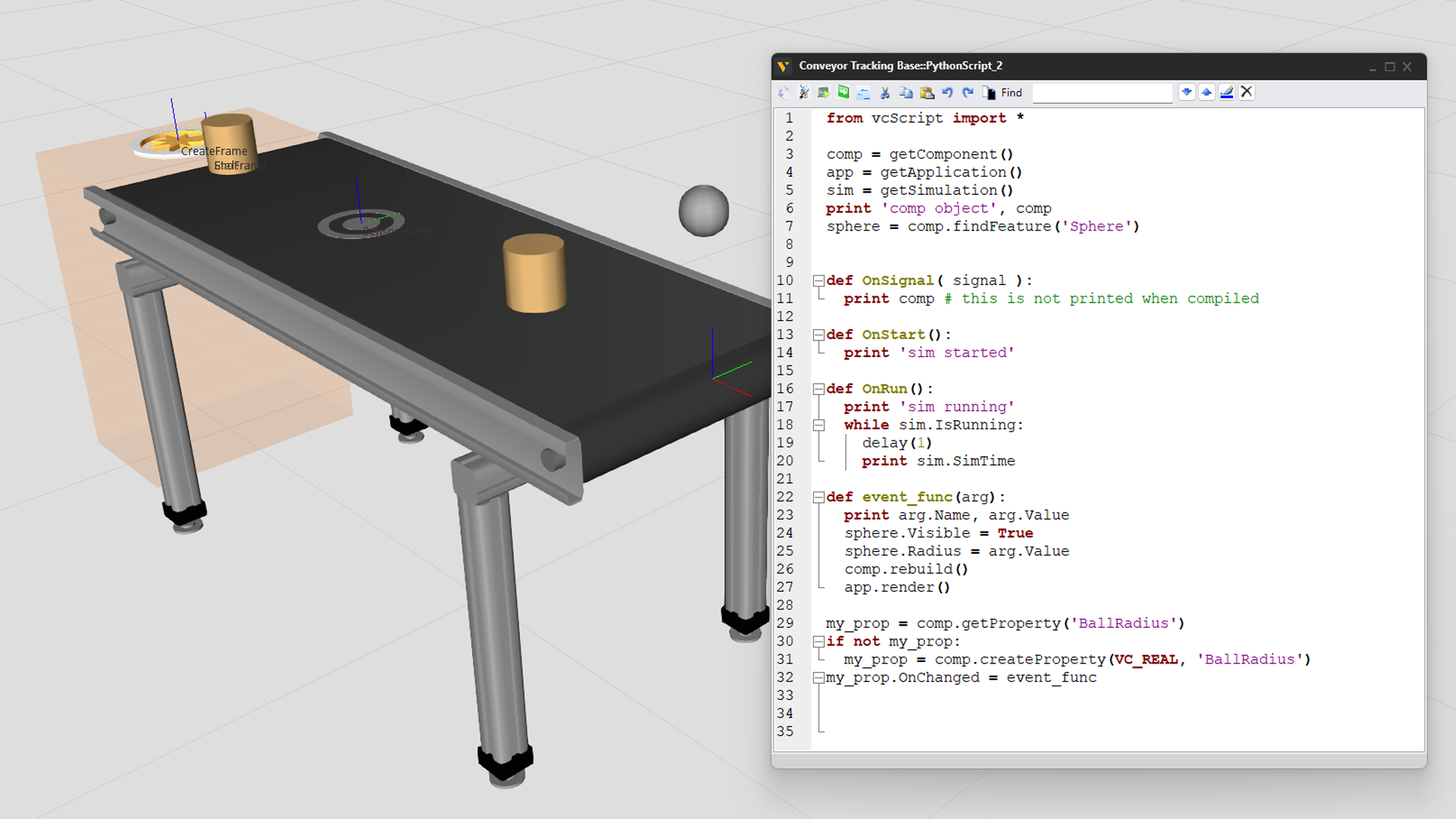This screenshot has width=1456, height=819.
Task: Click the Copy icon in script toolbar
Action: coord(905,93)
